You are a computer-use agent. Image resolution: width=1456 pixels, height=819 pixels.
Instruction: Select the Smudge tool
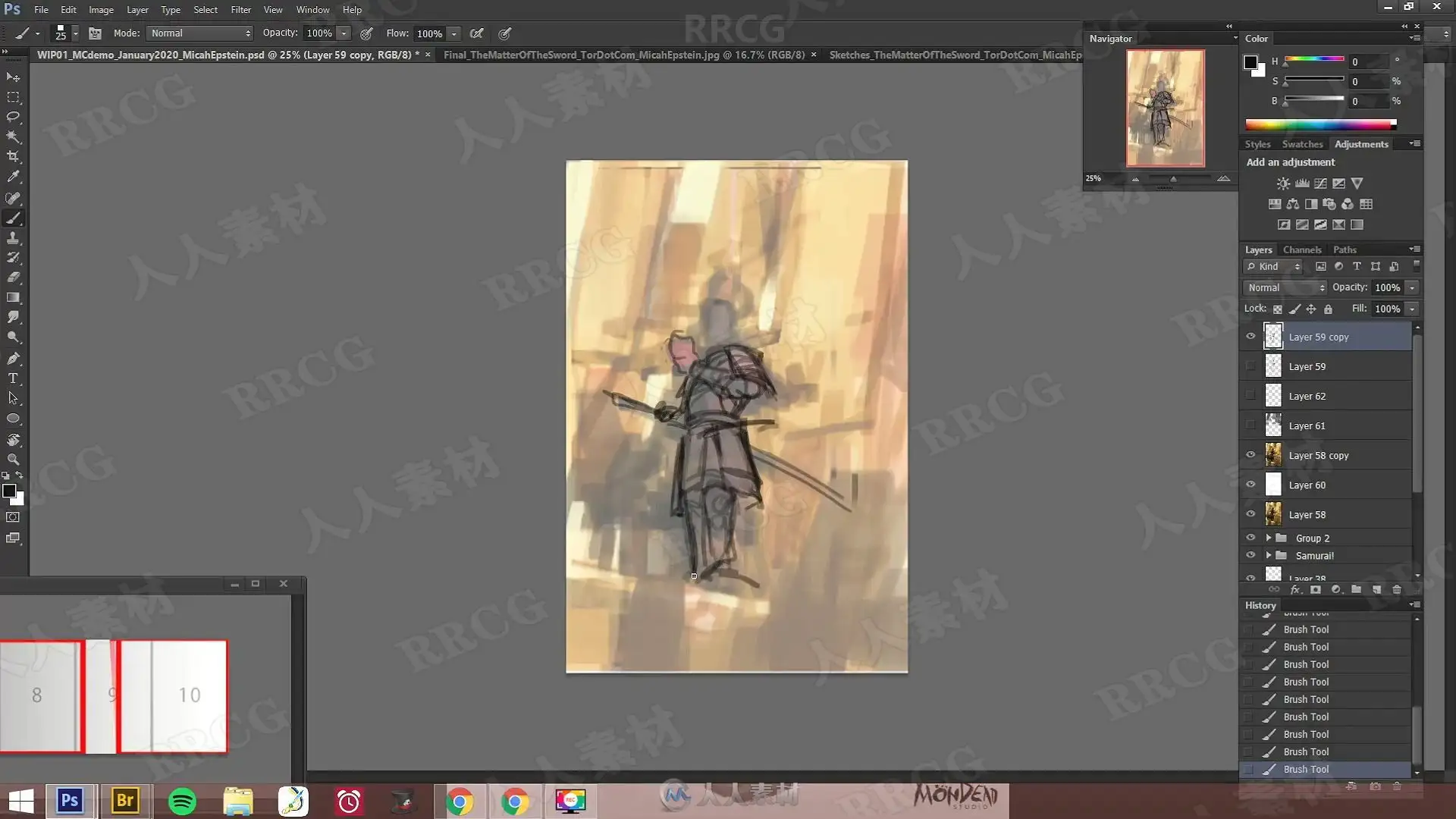click(13, 317)
